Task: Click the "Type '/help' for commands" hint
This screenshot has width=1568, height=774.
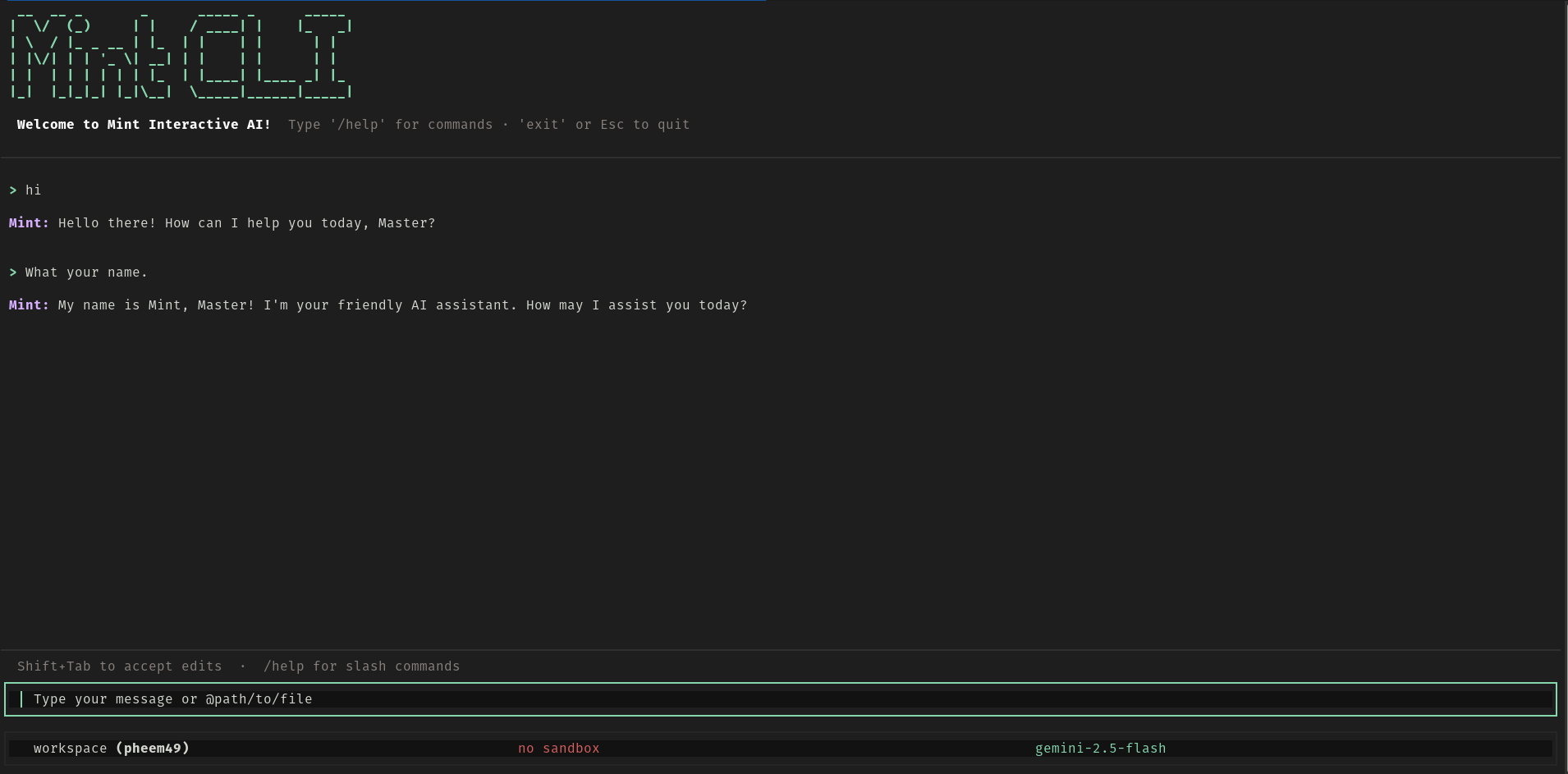Action: coord(391,125)
